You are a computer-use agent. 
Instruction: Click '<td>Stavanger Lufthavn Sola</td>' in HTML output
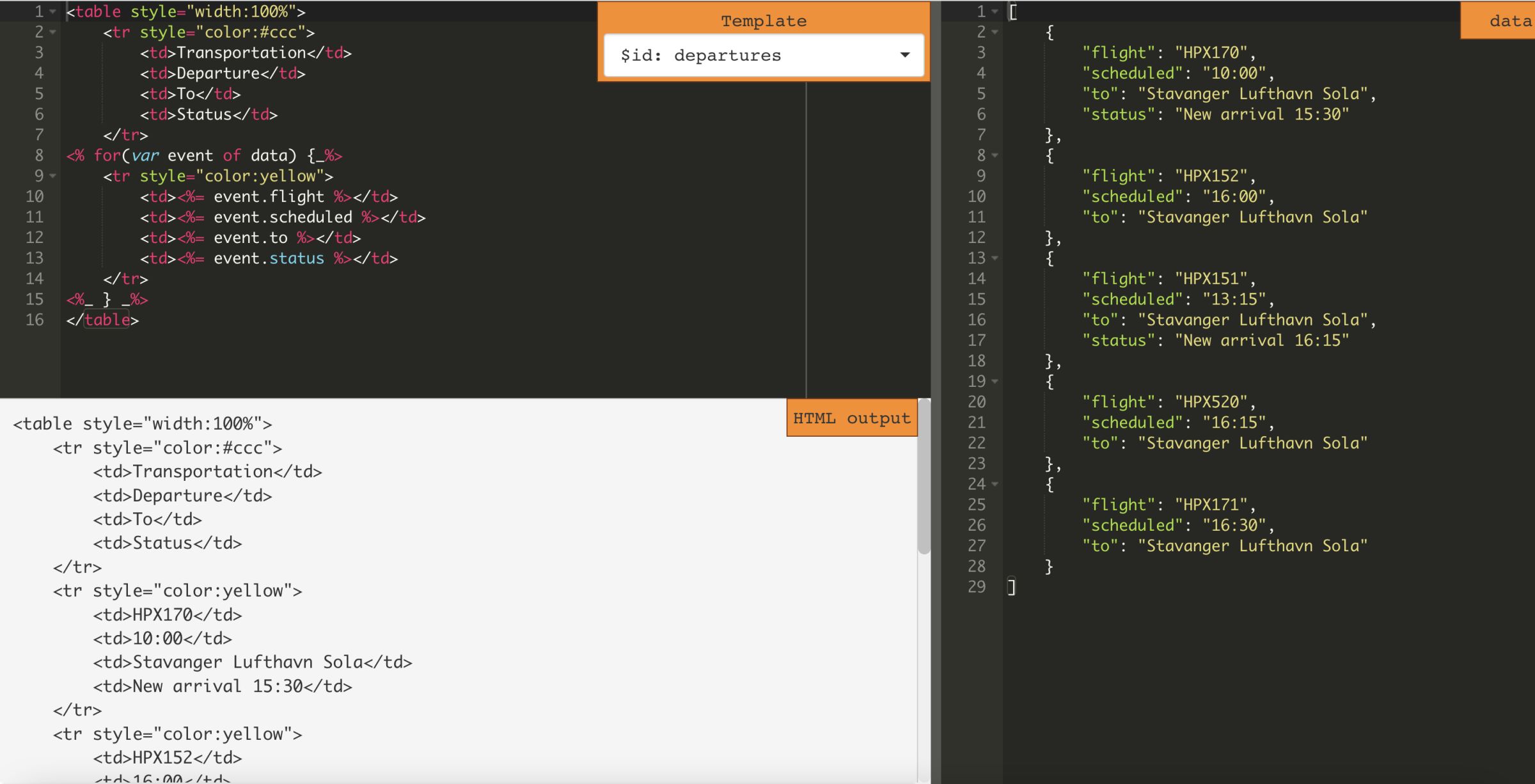pyautogui.click(x=253, y=662)
